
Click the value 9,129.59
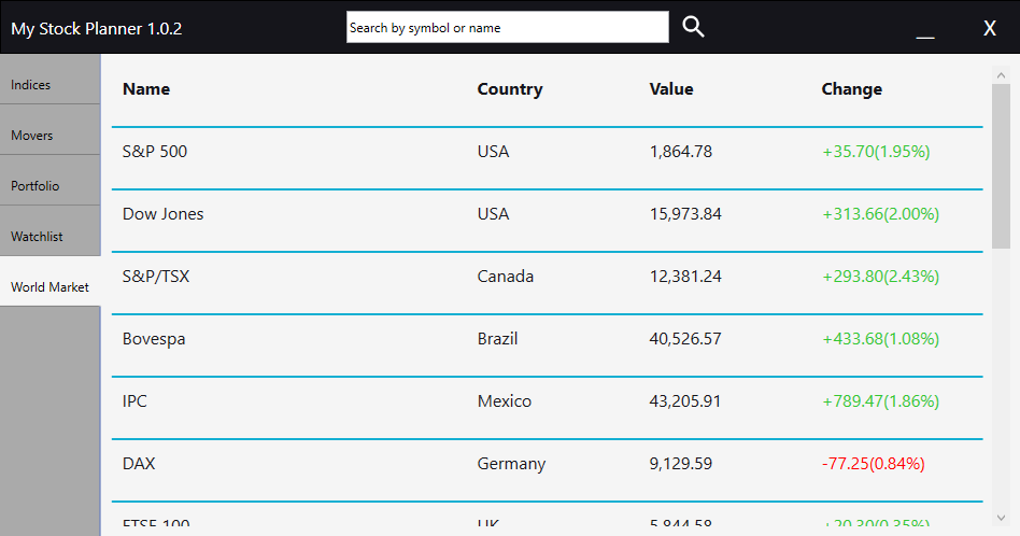click(x=681, y=464)
